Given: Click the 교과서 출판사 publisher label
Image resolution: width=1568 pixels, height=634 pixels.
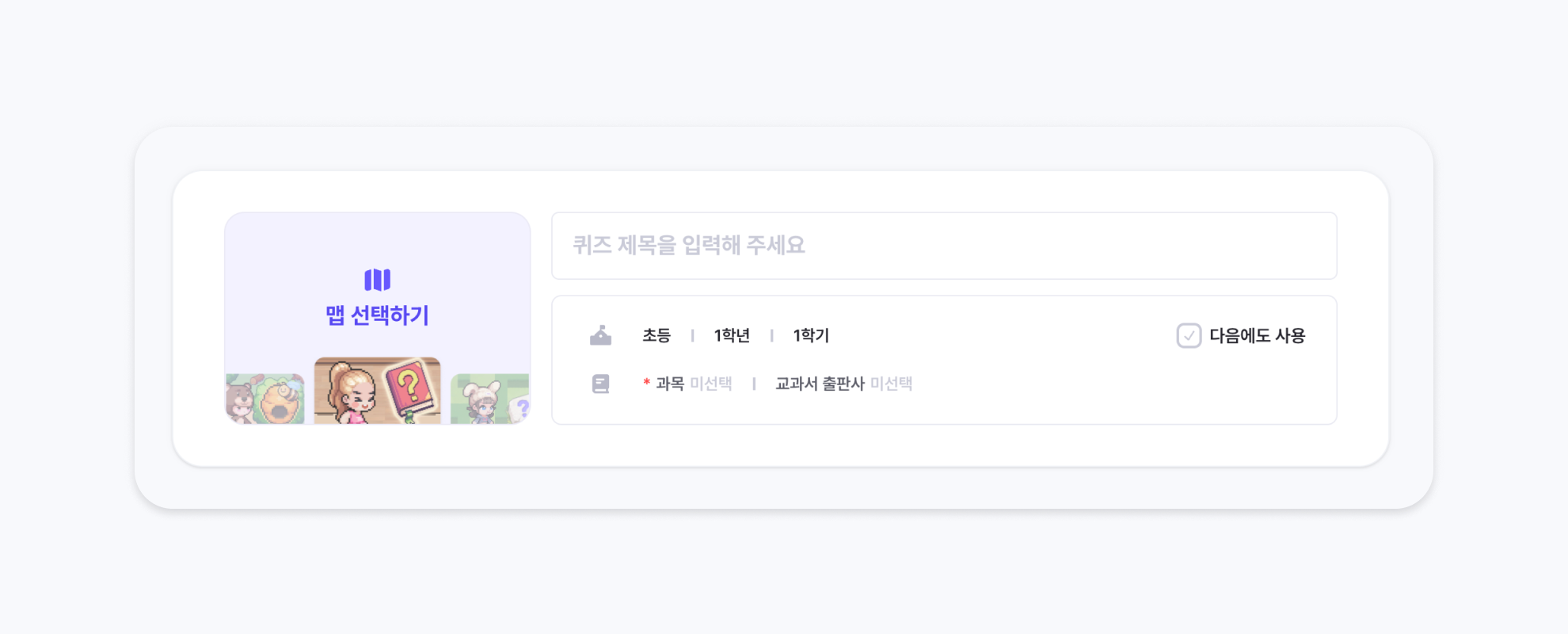Looking at the screenshot, I should (x=820, y=384).
